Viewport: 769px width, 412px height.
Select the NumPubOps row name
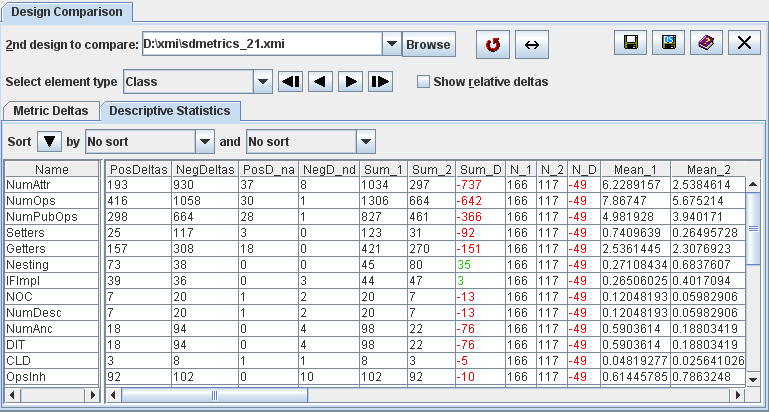(x=52, y=216)
